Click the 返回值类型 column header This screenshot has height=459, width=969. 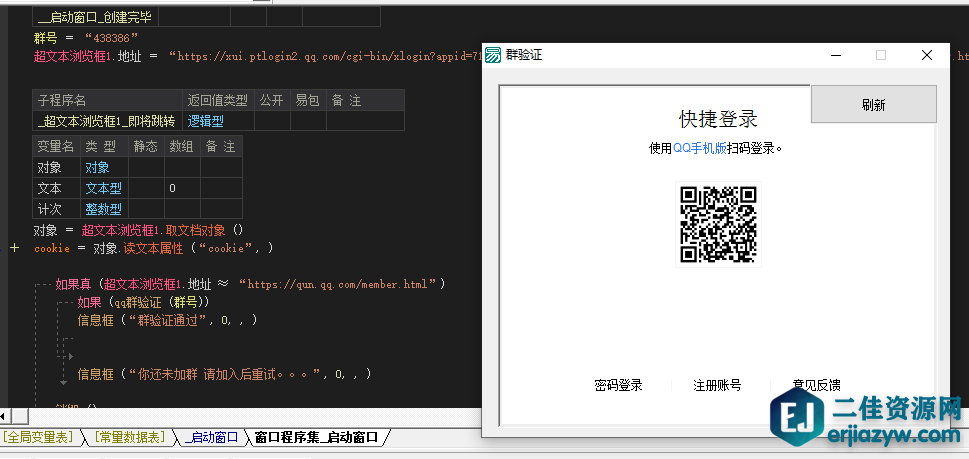point(219,100)
